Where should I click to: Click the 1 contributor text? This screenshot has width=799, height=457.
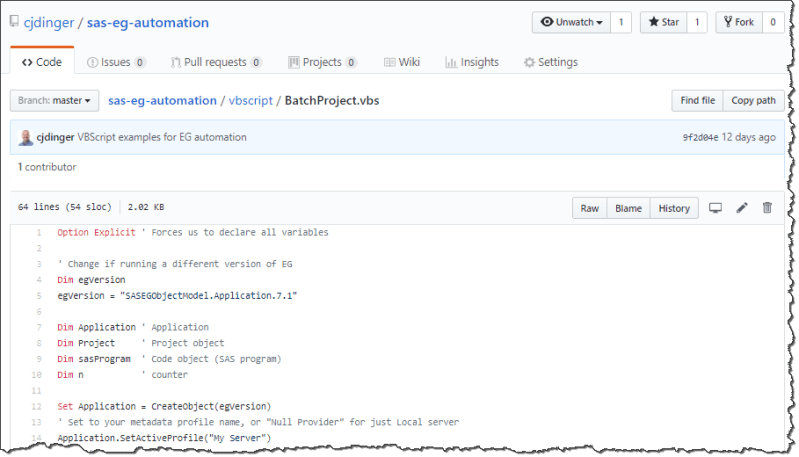[47, 167]
